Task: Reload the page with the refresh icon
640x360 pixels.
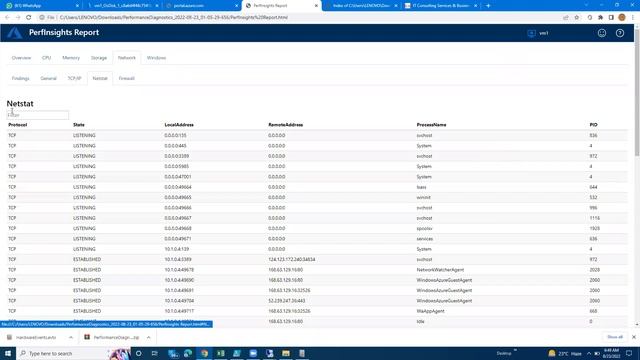Action: point(29,18)
